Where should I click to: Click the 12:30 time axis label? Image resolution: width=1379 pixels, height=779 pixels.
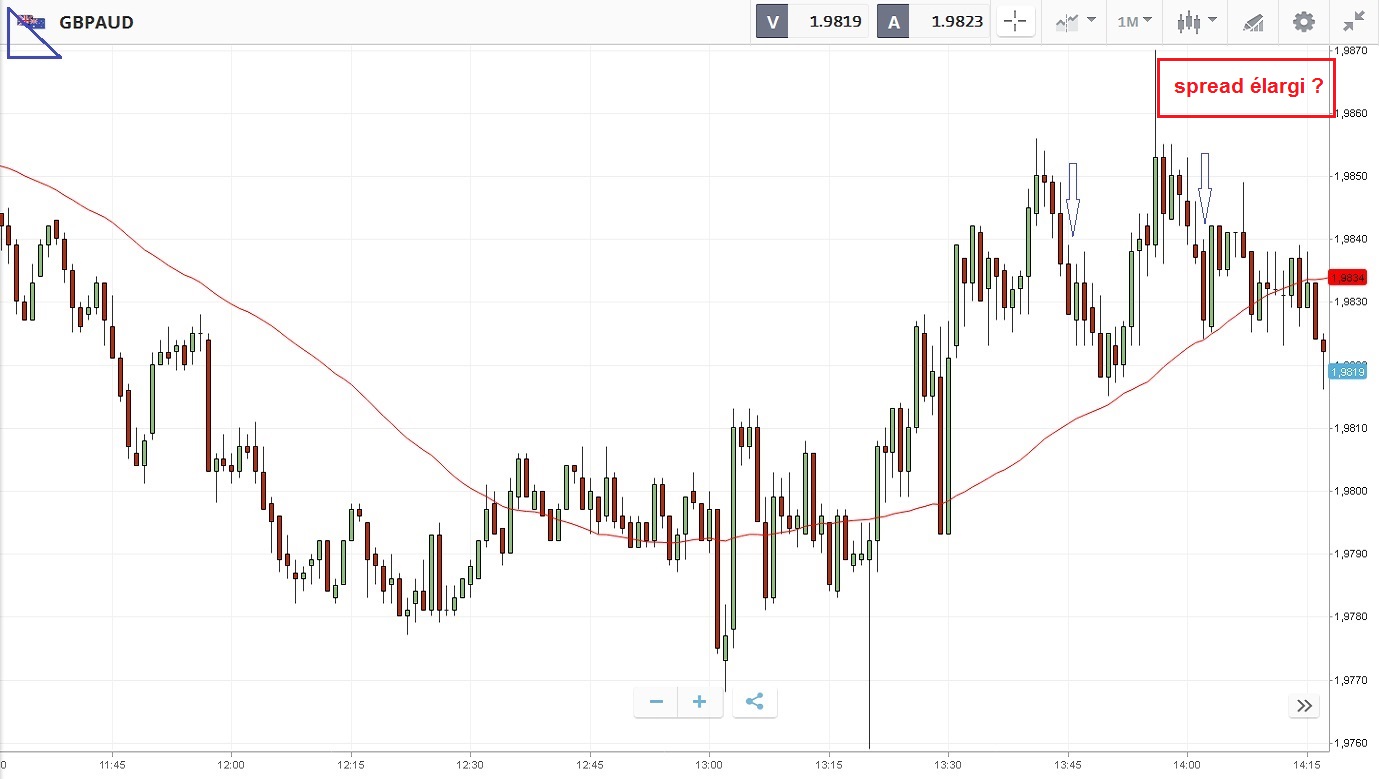[470, 767]
